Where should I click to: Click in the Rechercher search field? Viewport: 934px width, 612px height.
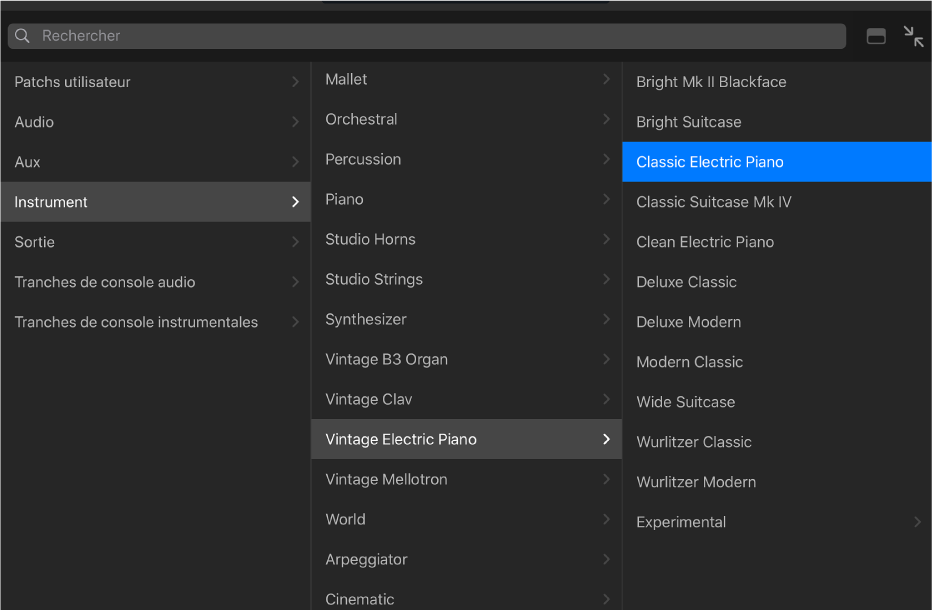427,36
